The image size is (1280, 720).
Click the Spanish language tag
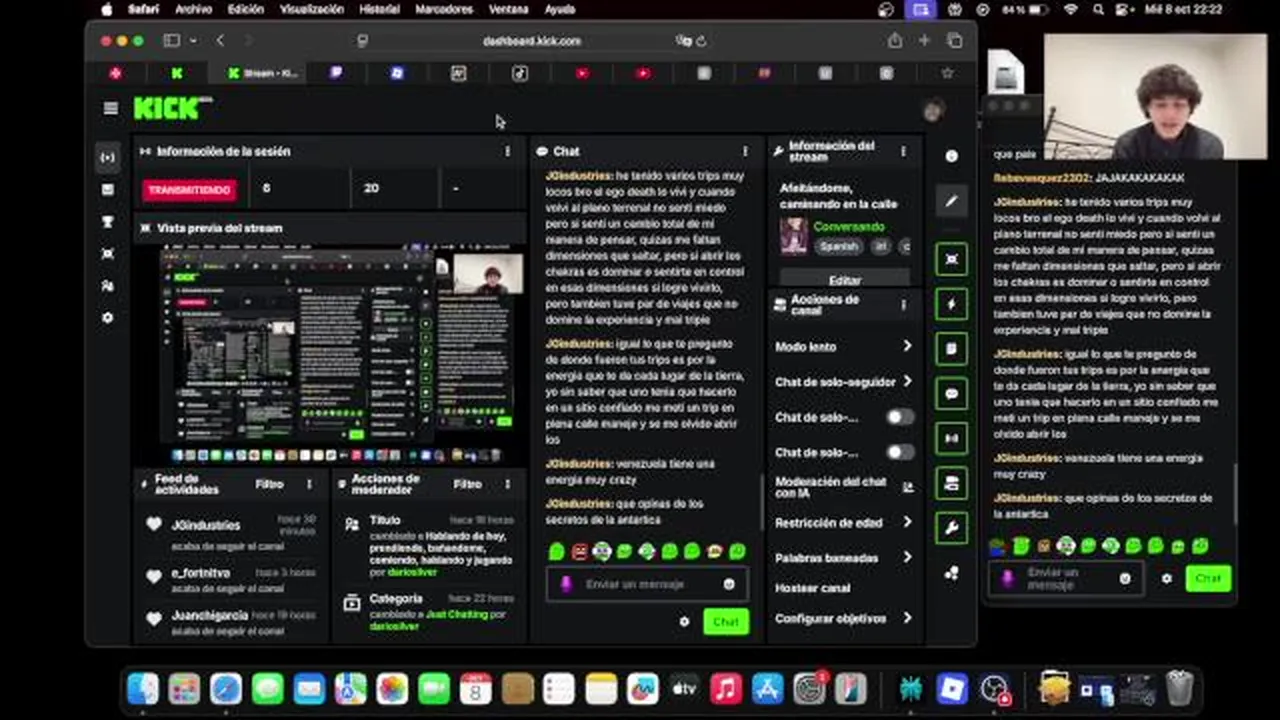pyautogui.click(x=839, y=246)
